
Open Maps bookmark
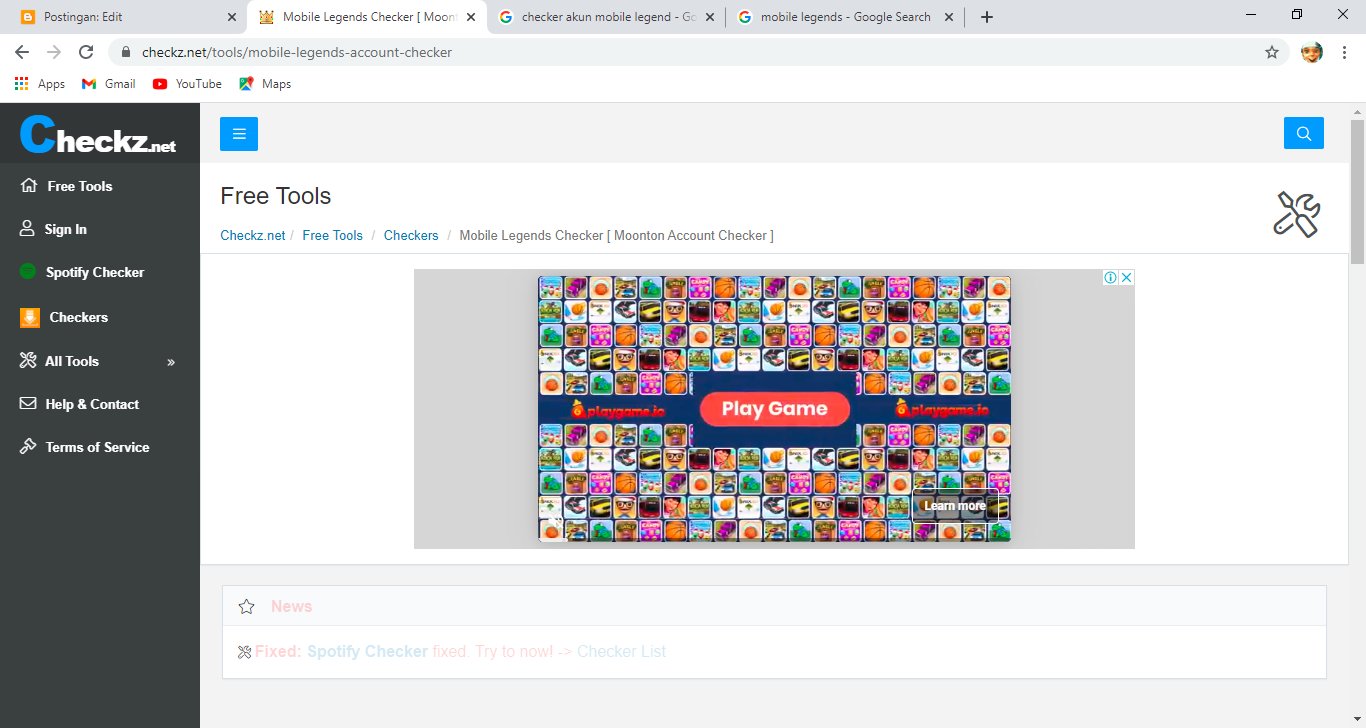[x=265, y=84]
